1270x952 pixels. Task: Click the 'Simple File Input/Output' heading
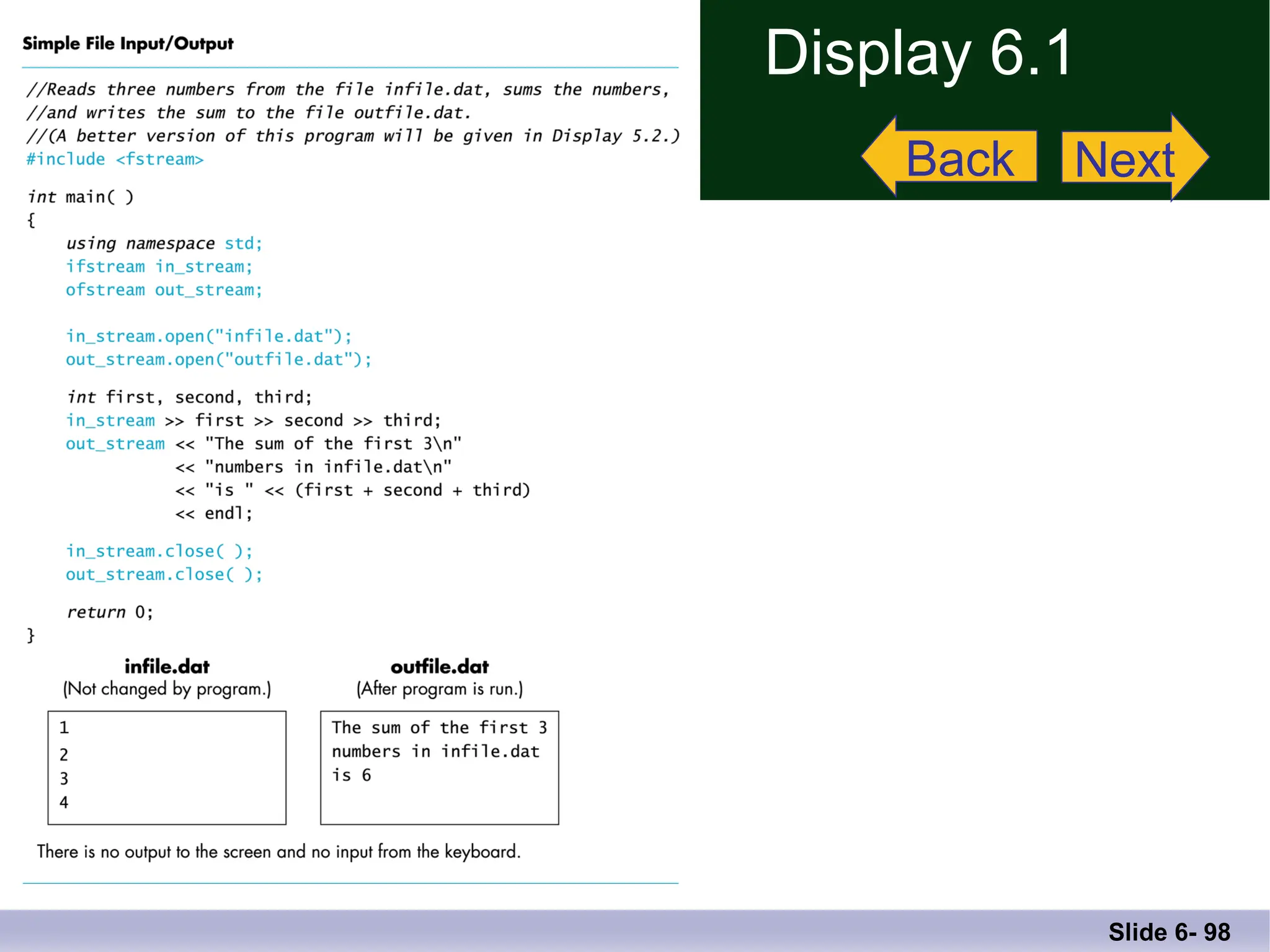click(128, 43)
